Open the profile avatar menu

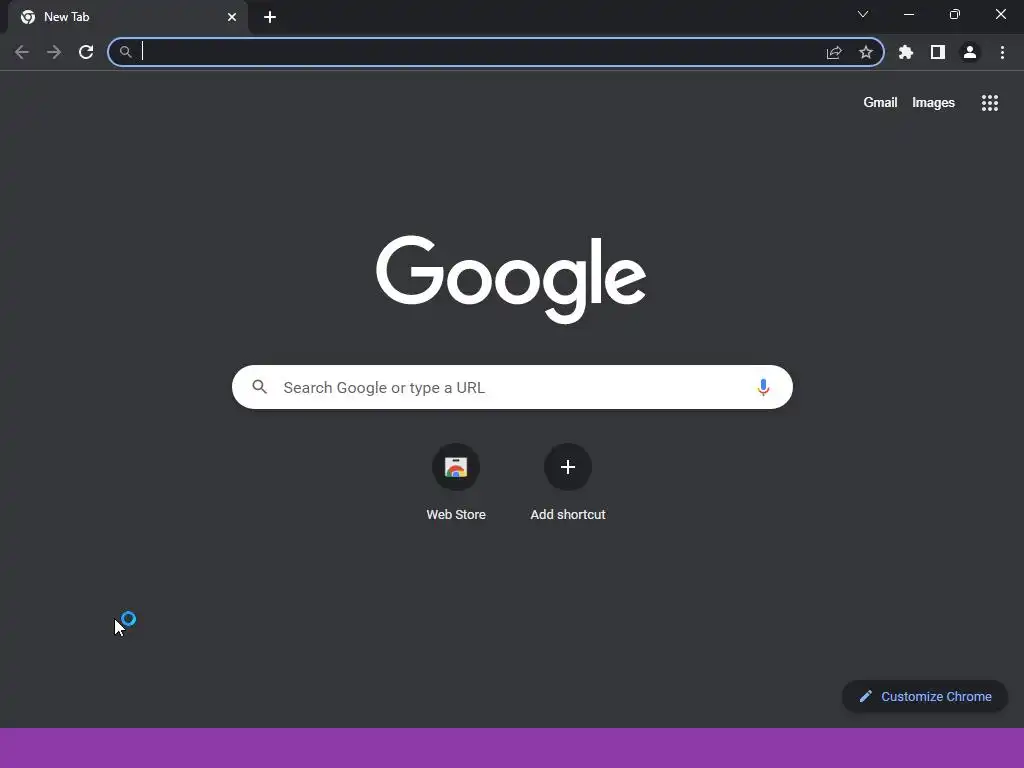coord(970,52)
